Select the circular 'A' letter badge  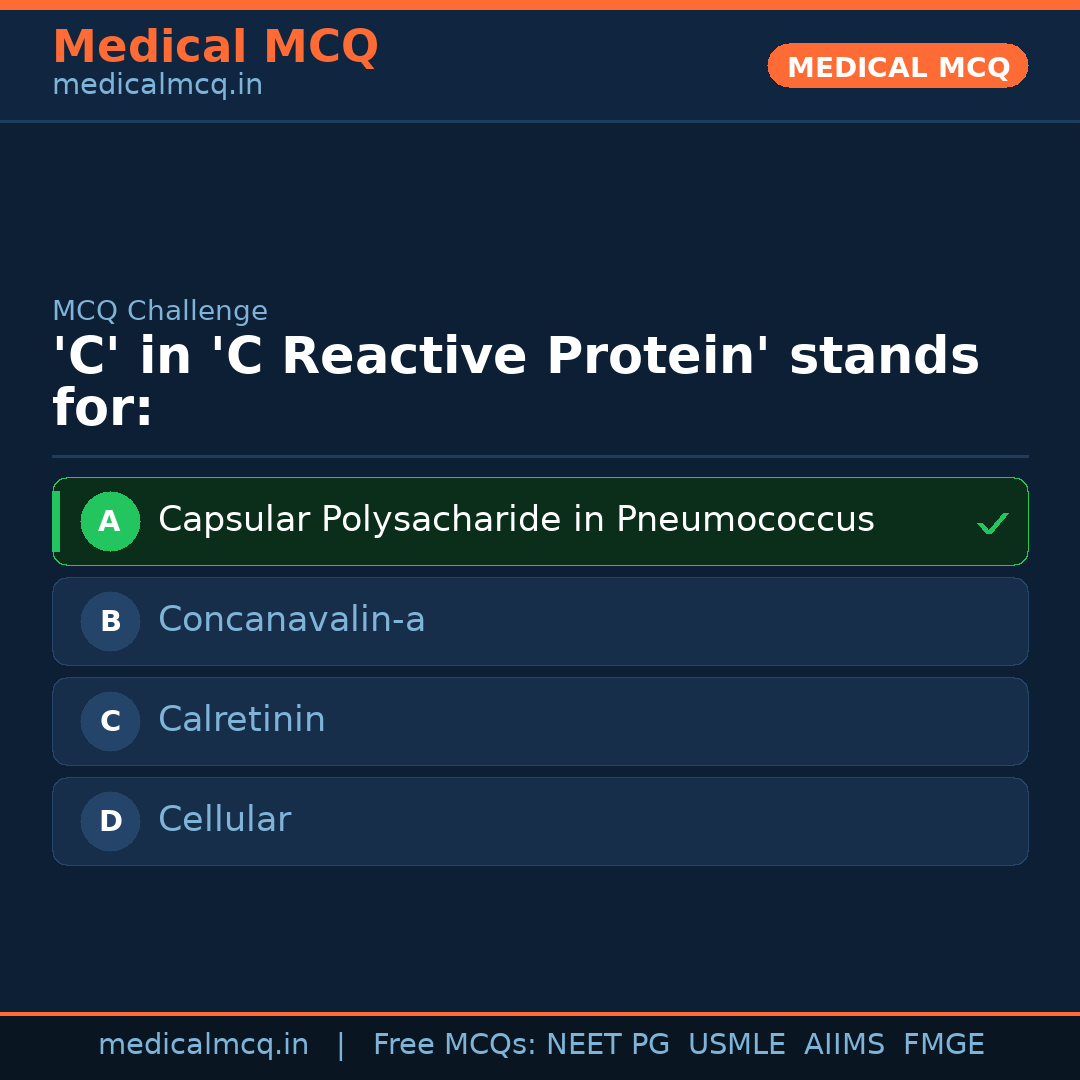point(110,521)
